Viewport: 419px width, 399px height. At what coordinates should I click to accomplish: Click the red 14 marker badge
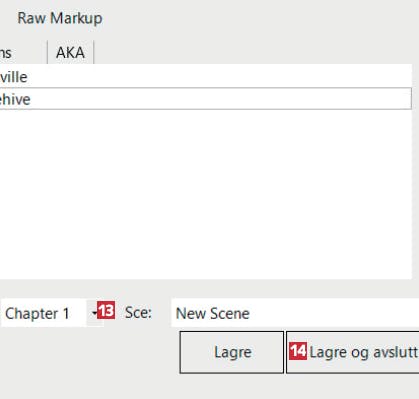pyautogui.click(x=298, y=351)
